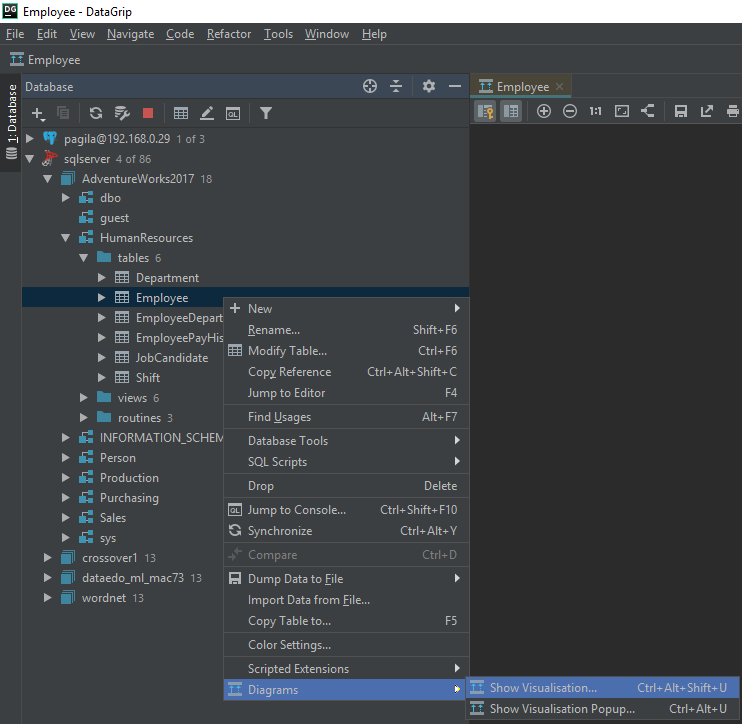Screen dimensions: 742x724
Task: Collapse the HumanResources schema node
Action: [x=66, y=238]
